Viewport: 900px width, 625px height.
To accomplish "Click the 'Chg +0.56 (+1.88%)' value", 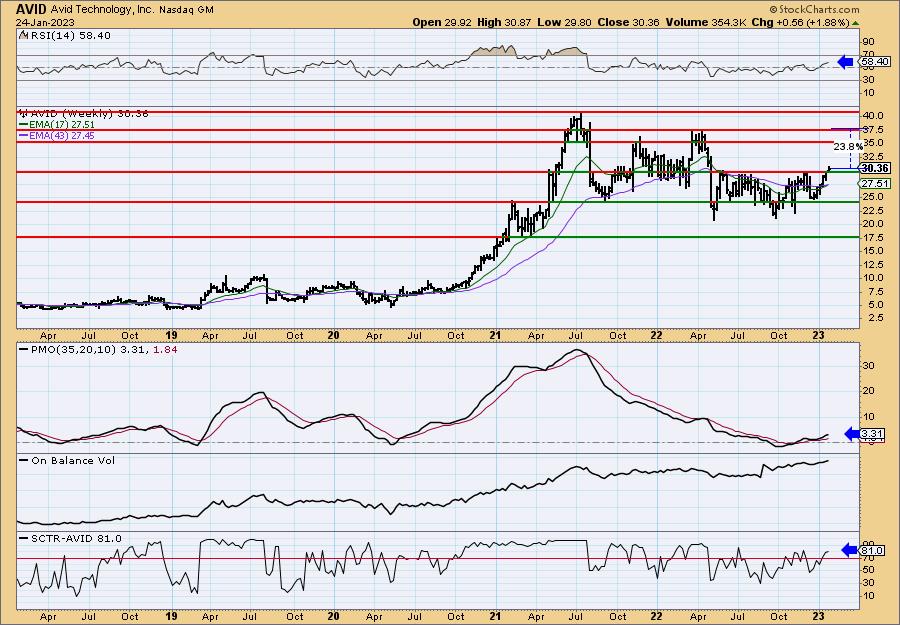I will 801,22.
